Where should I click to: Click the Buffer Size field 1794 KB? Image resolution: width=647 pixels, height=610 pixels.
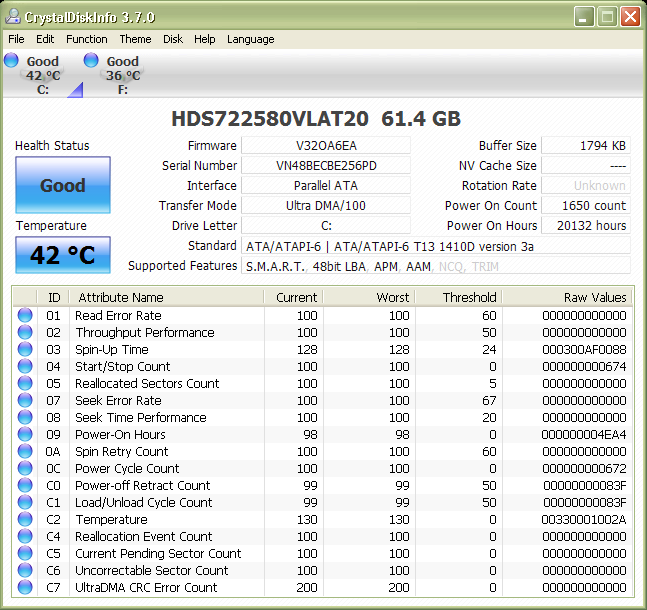586,146
